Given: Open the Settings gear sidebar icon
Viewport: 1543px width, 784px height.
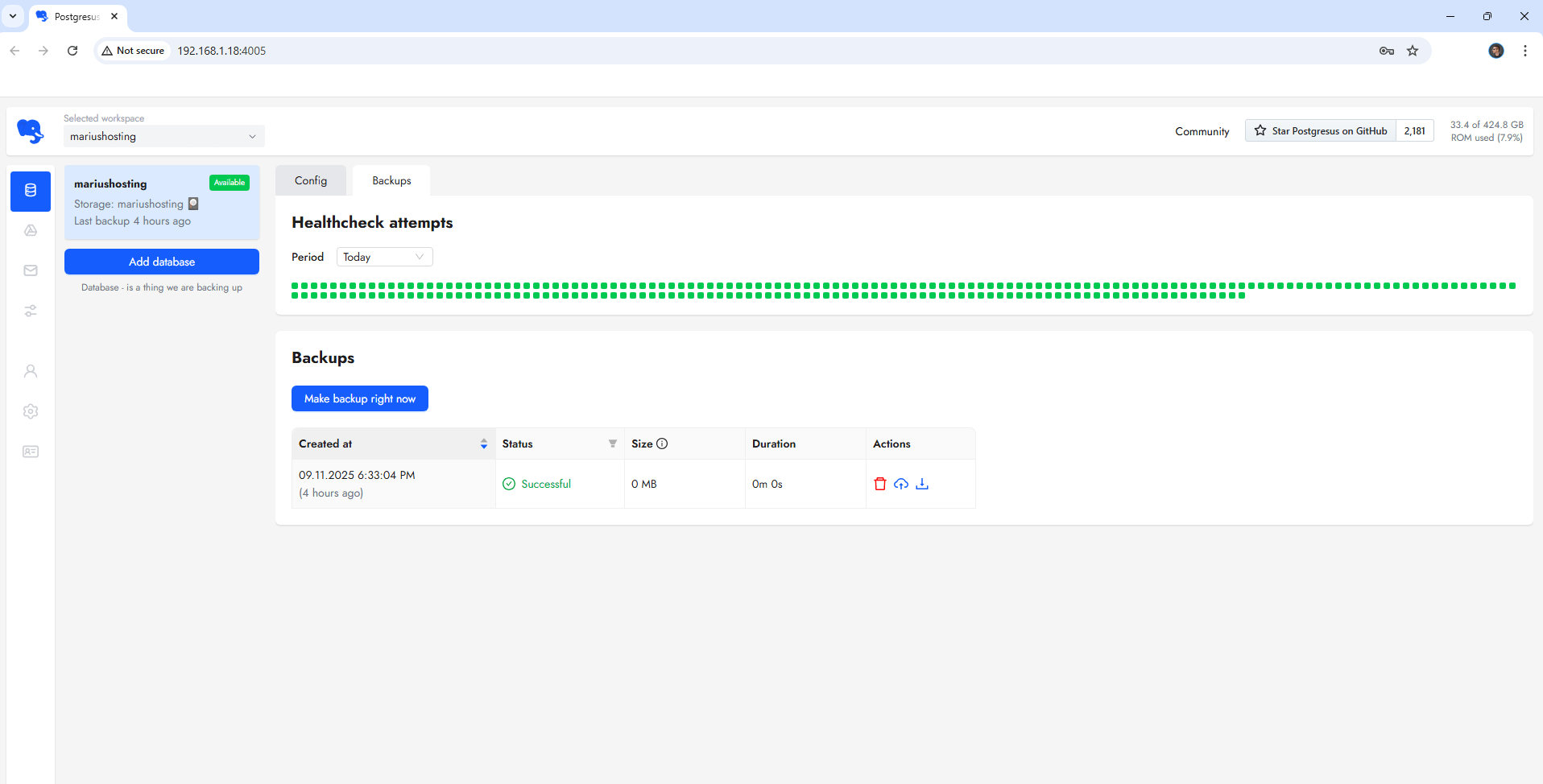Looking at the screenshot, I should [31, 411].
